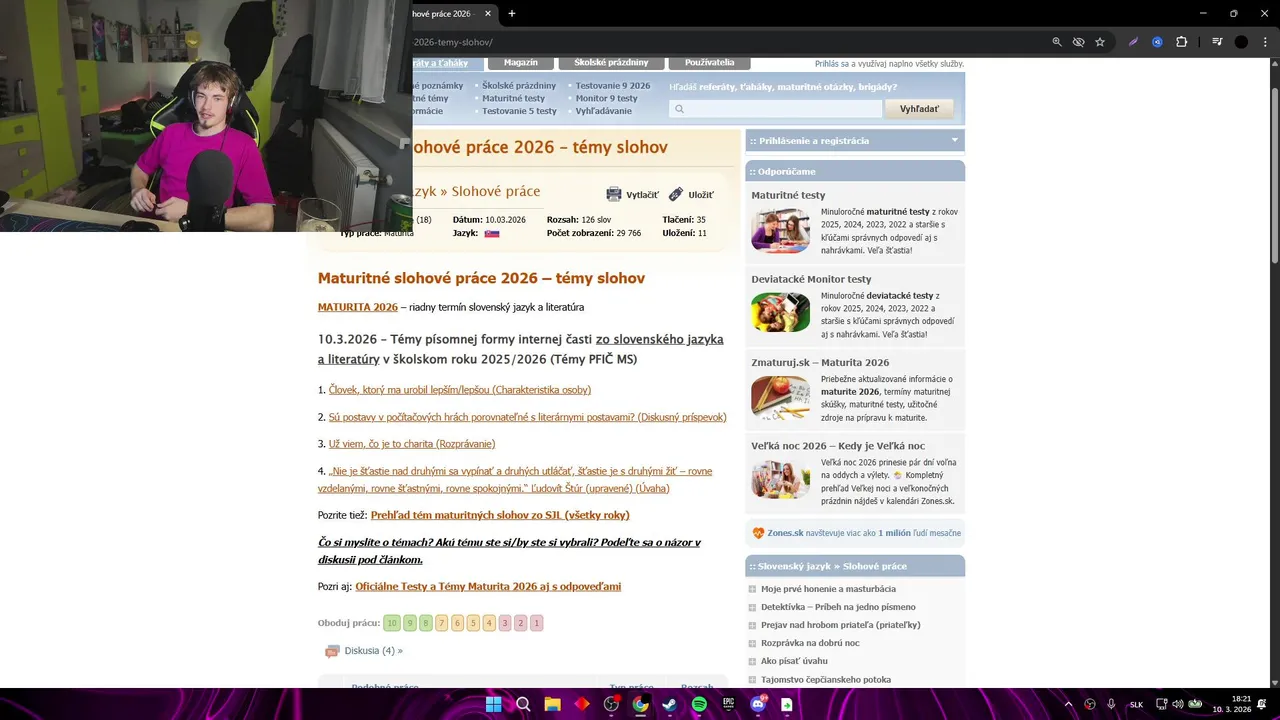
Task: Expand 'Tajomstvo čepčianskeho potoka' item
Action: tap(752, 680)
